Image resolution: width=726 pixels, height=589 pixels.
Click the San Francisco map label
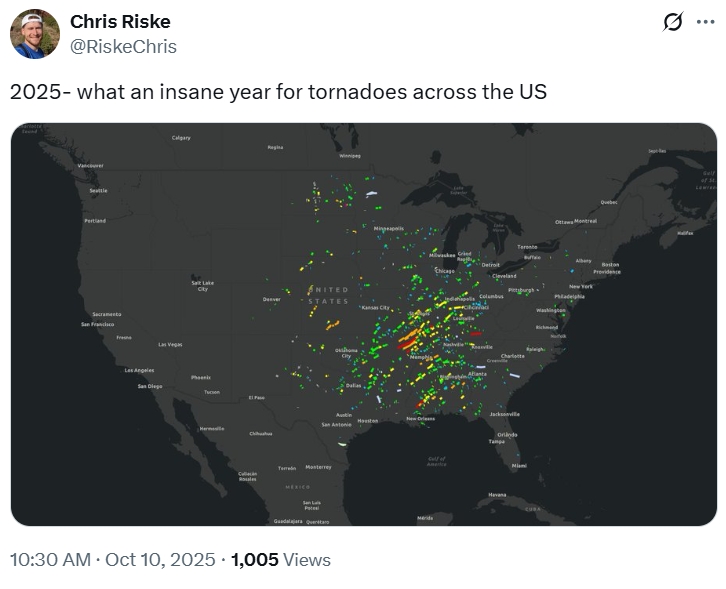[x=98, y=324]
